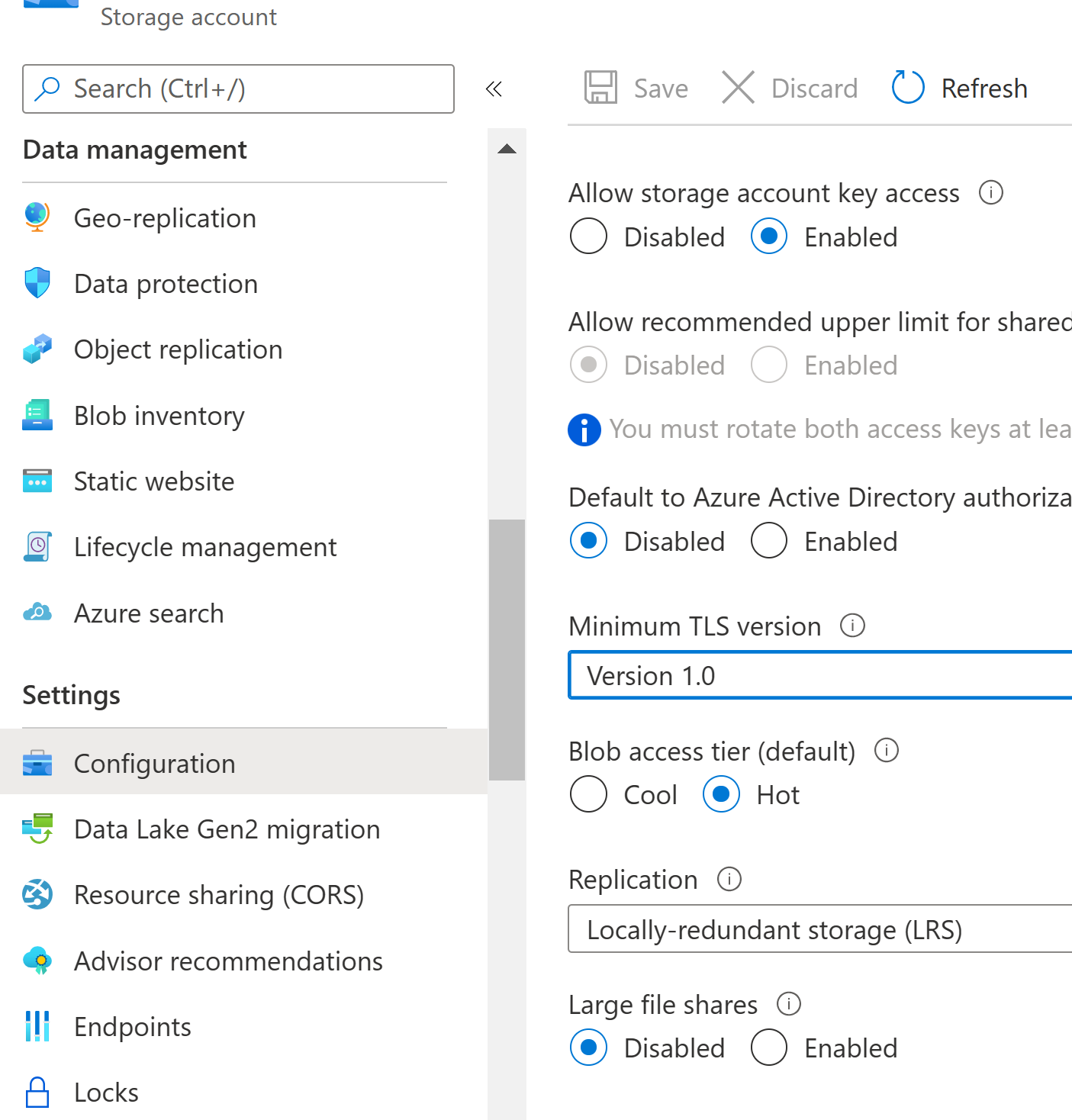Select the Lifecycle management icon
Viewport: 1072px width, 1120px height.
coord(37,546)
